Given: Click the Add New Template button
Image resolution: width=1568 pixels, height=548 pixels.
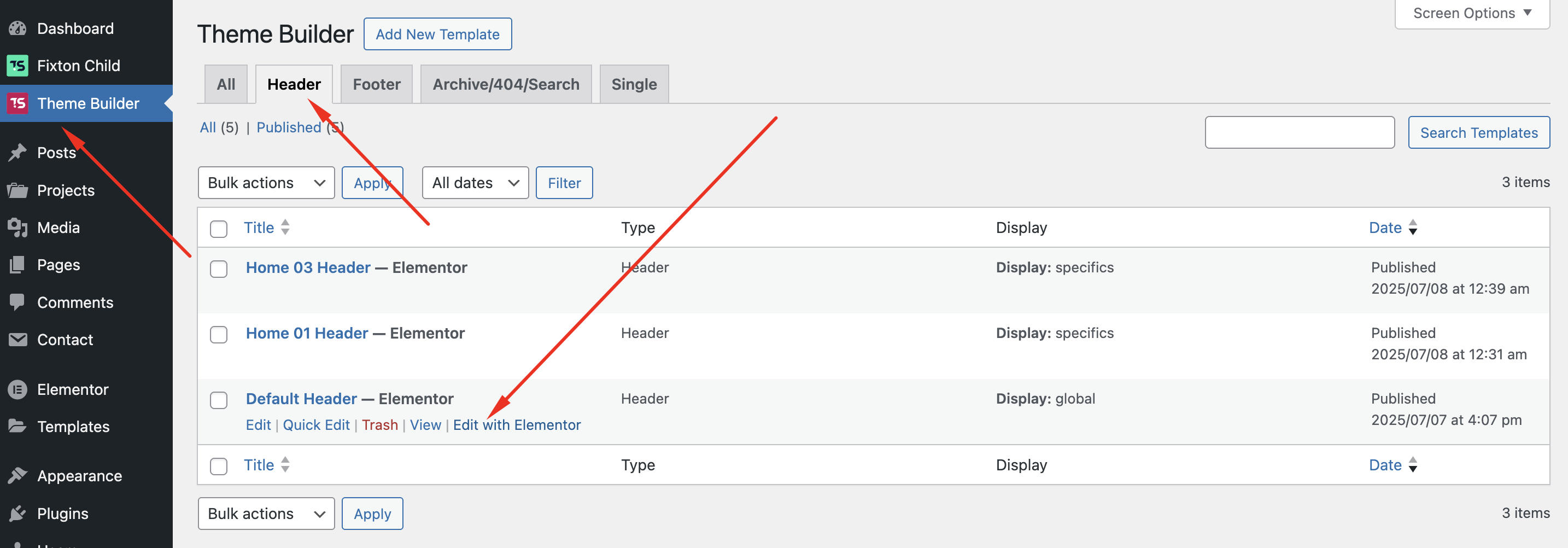Looking at the screenshot, I should [437, 34].
